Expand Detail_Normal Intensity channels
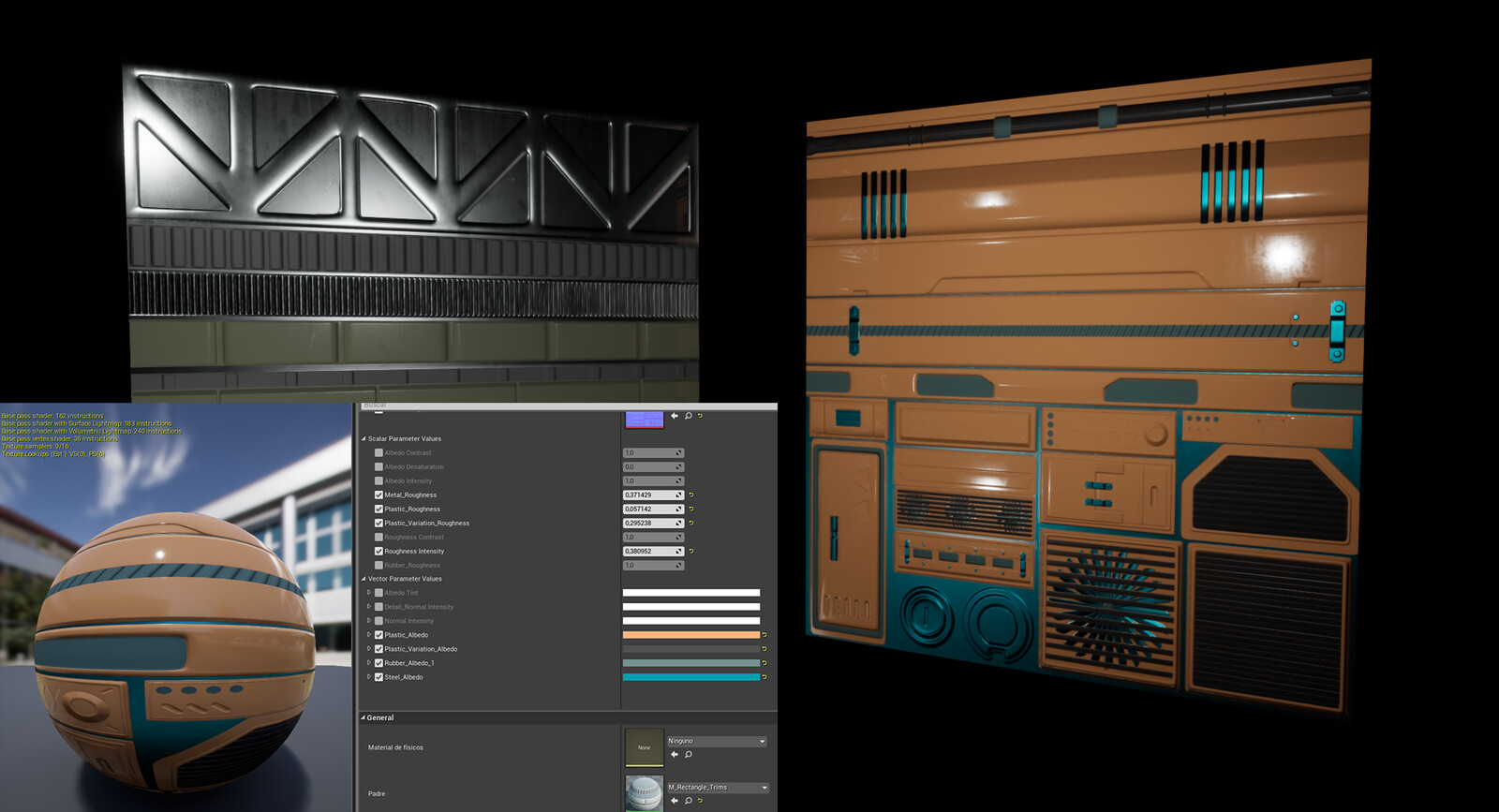Screen dimensions: 1499x812 (369, 607)
